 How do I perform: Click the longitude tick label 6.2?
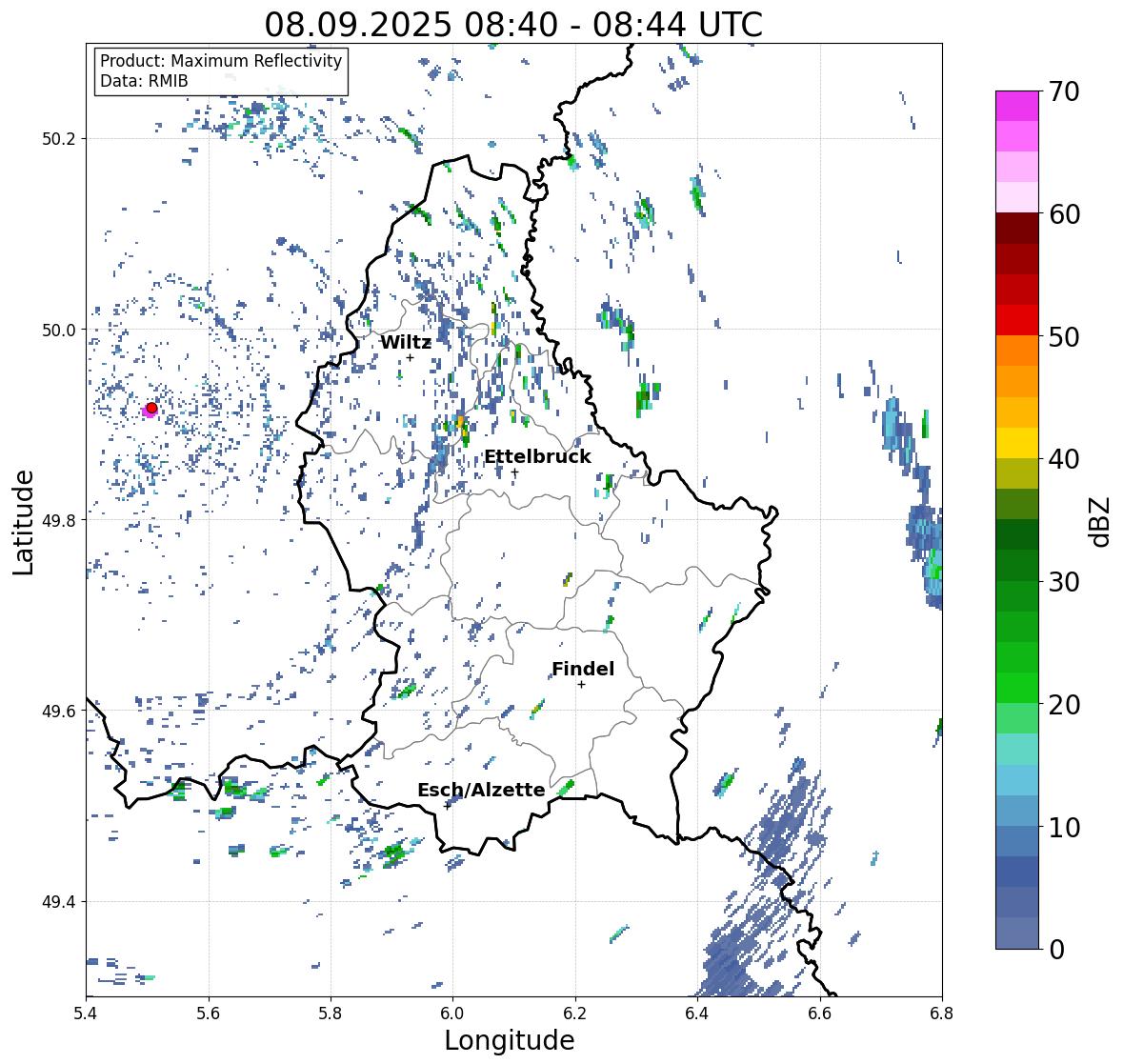point(575,1014)
